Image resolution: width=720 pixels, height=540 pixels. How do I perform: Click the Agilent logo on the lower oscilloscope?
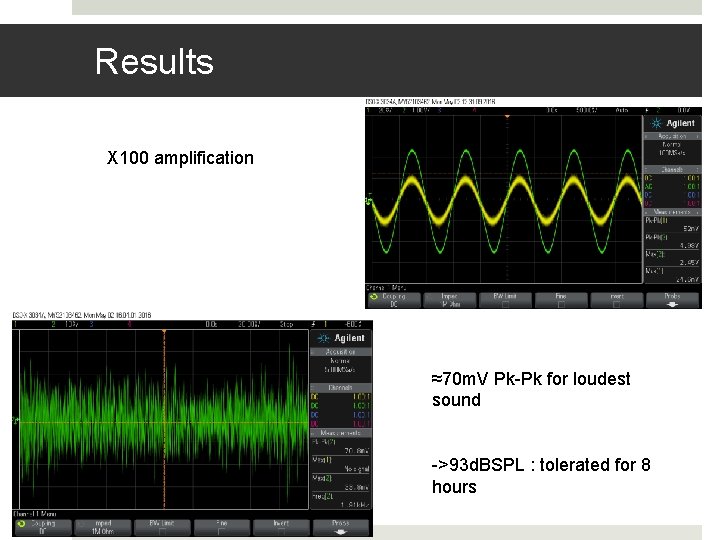coord(341,338)
